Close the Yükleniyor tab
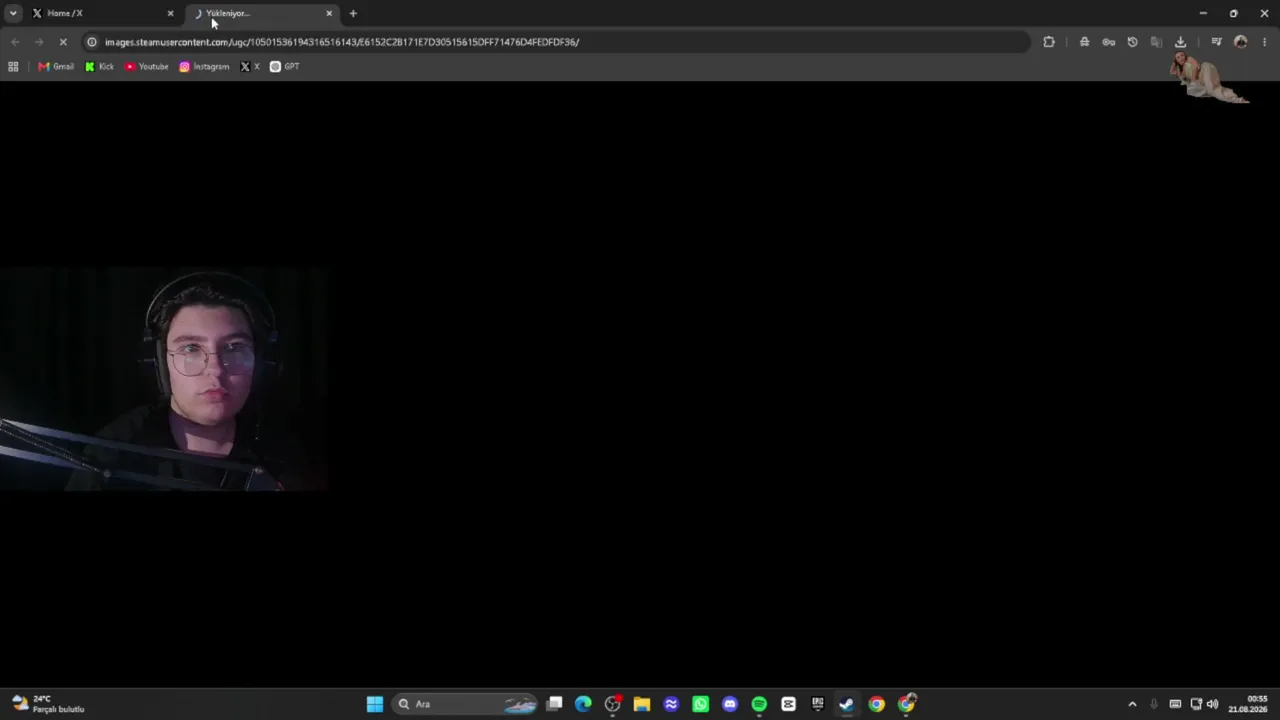This screenshot has width=1280, height=720. (x=329, y=13)
